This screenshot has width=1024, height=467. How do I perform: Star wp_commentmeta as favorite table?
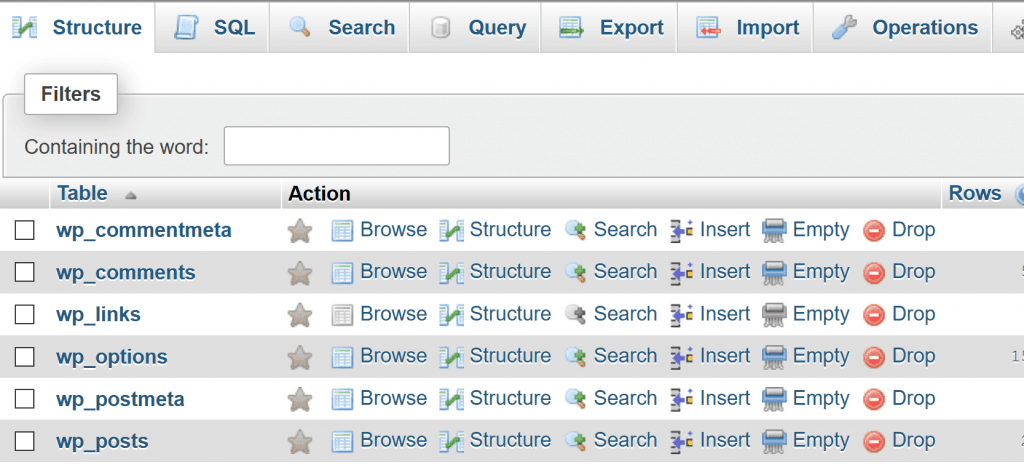(x=300, y=231)
